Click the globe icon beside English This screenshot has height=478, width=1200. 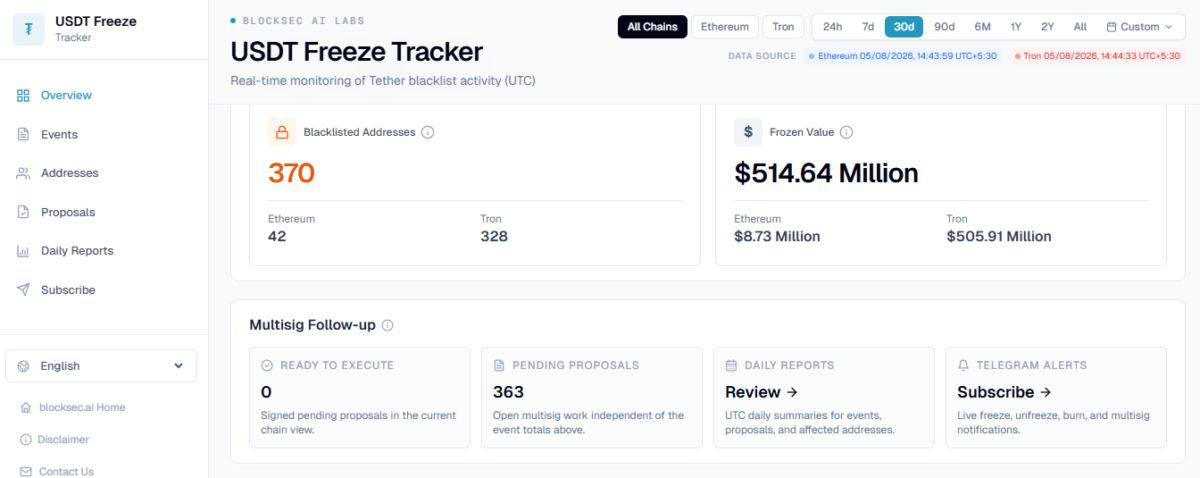point(24,366)
